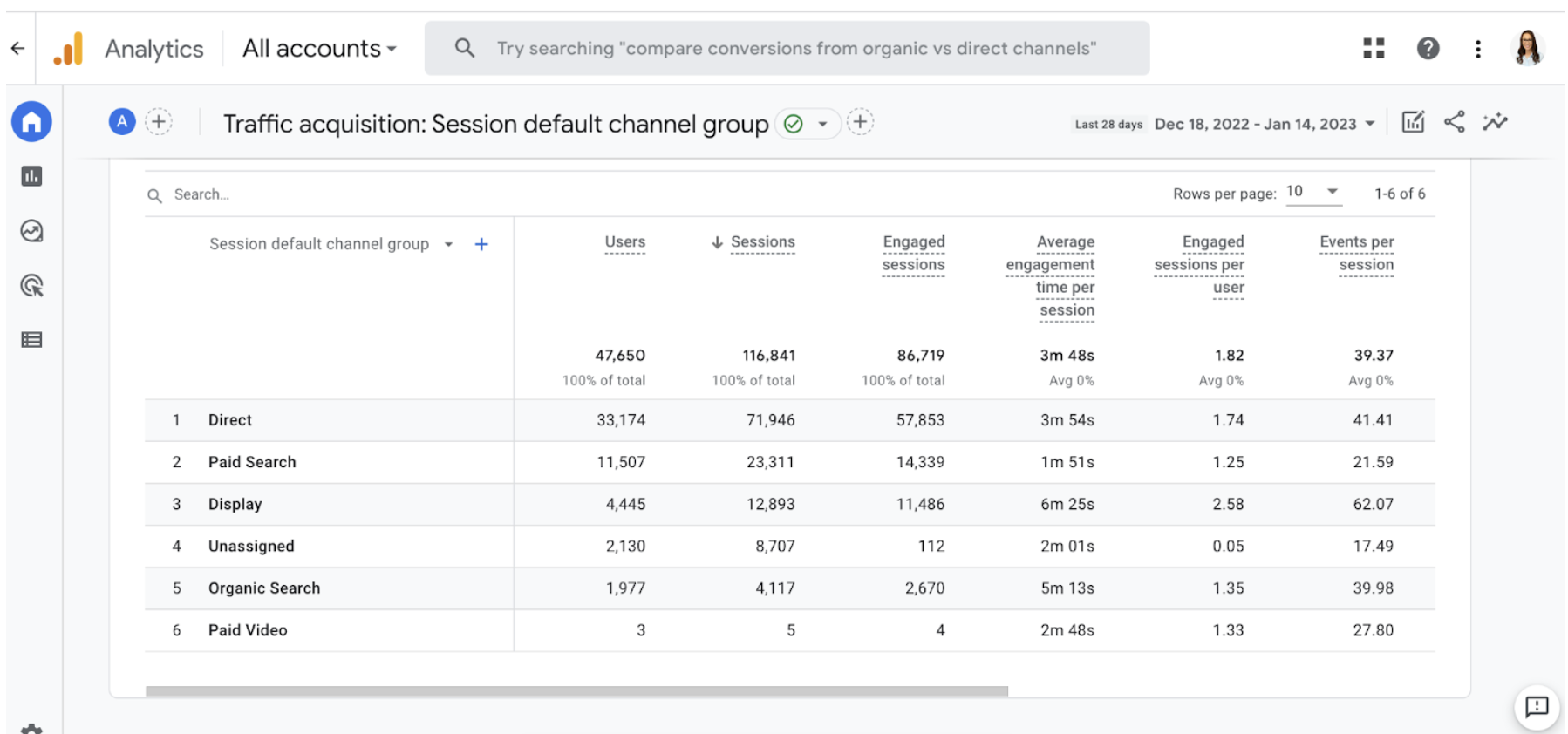
Task: Expand Session default channel group dimension dropdown
Action: point(448,245)
